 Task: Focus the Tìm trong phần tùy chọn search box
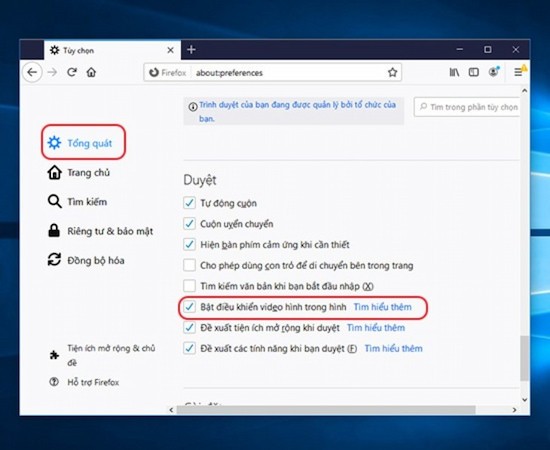pyautogui.click(x=468, y=107)
